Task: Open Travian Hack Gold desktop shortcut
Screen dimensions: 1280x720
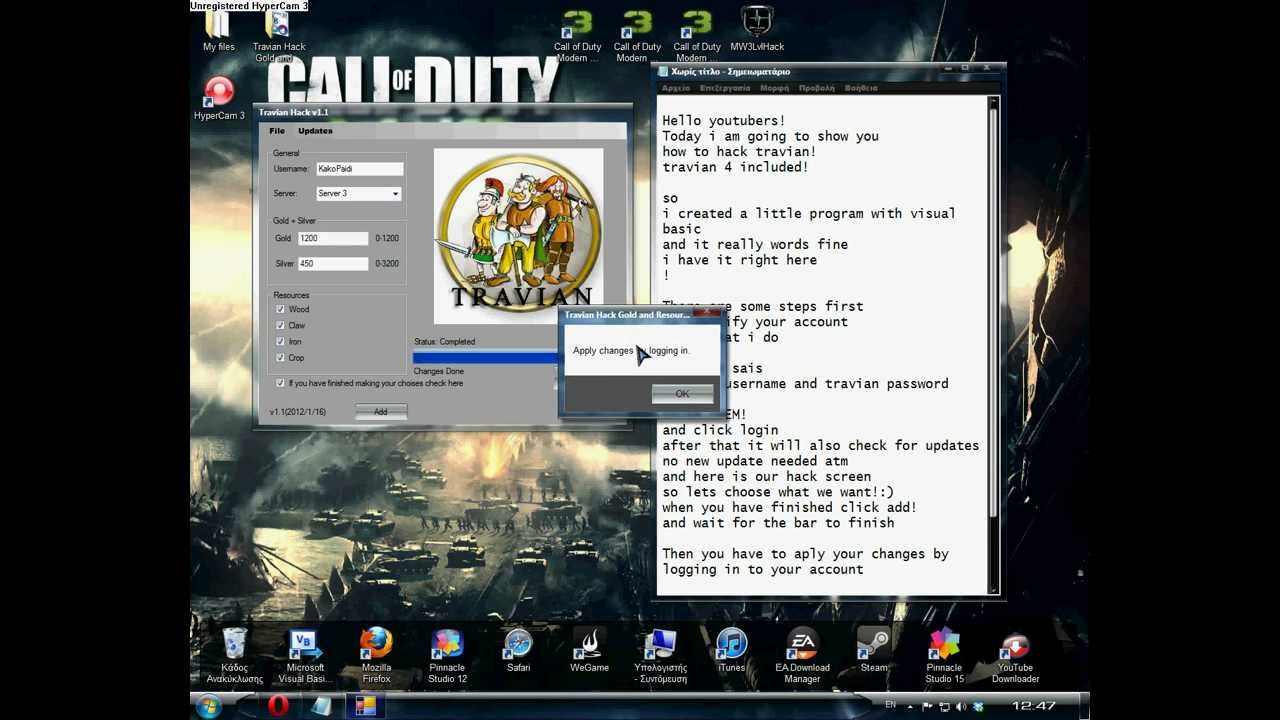Action: coord(279,35)
